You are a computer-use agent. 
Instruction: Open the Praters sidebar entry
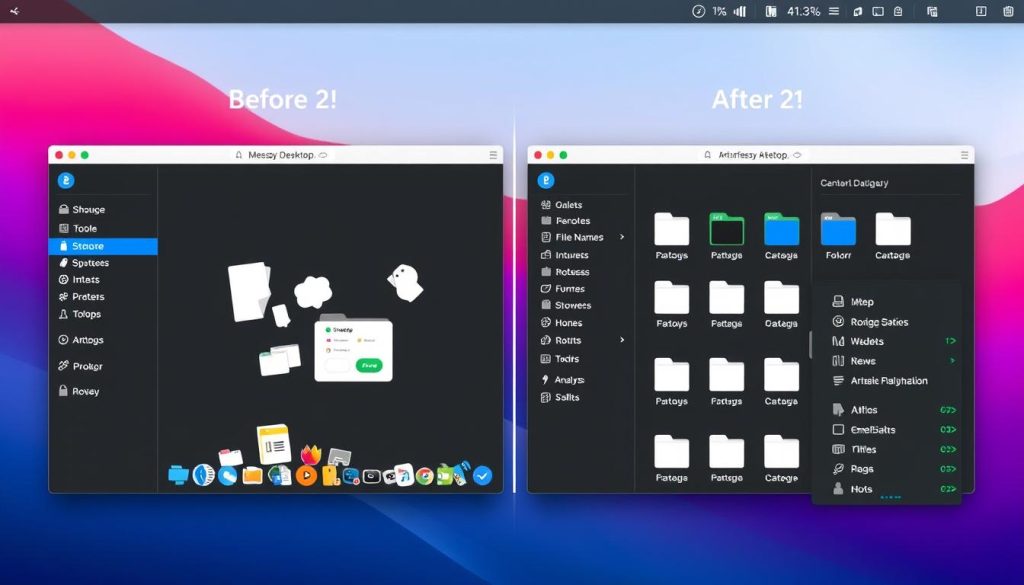tap(82, 296)
